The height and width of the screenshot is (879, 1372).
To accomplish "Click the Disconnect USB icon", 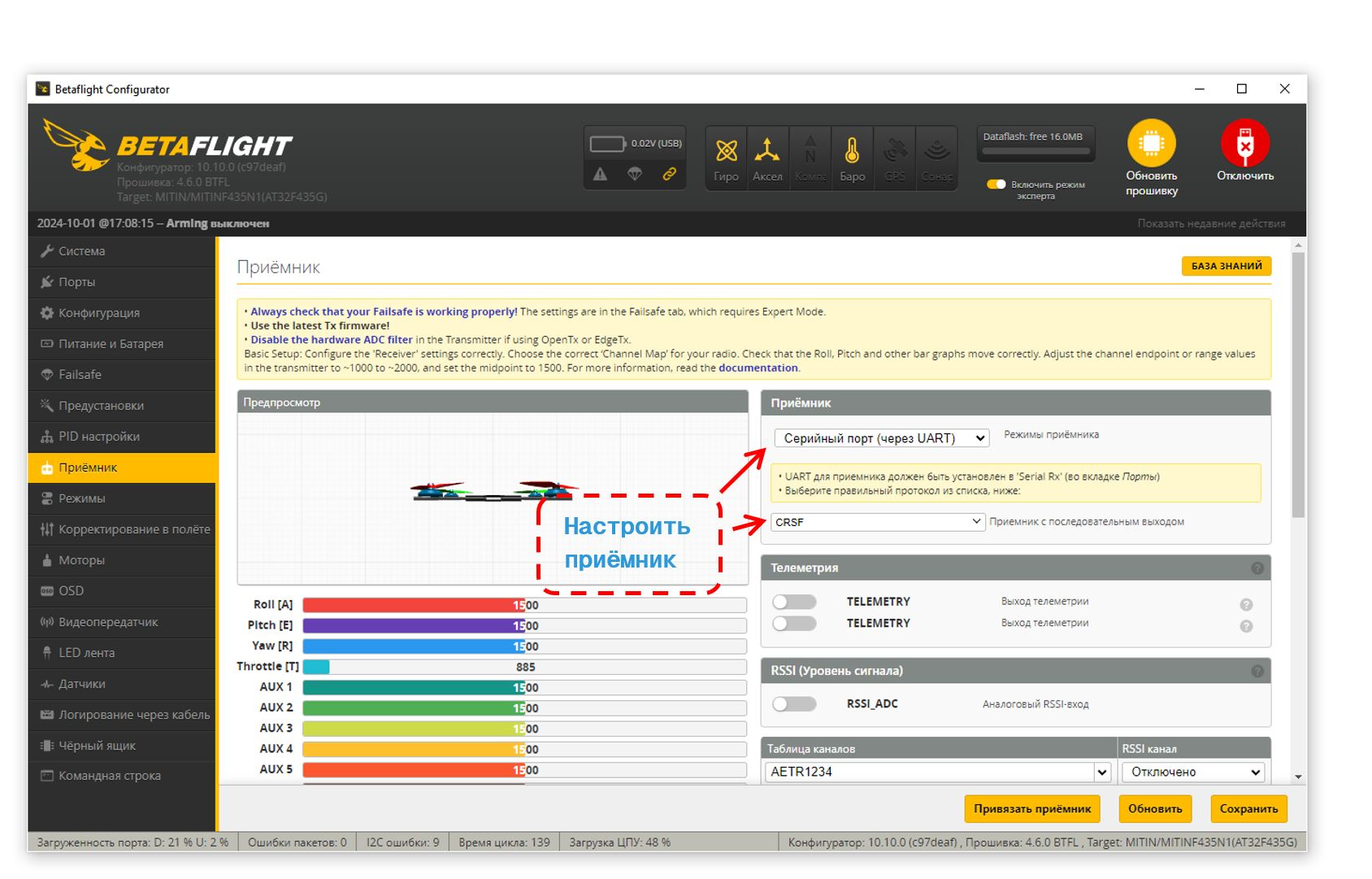I will pyautogui.click(x=1244, y=143).
